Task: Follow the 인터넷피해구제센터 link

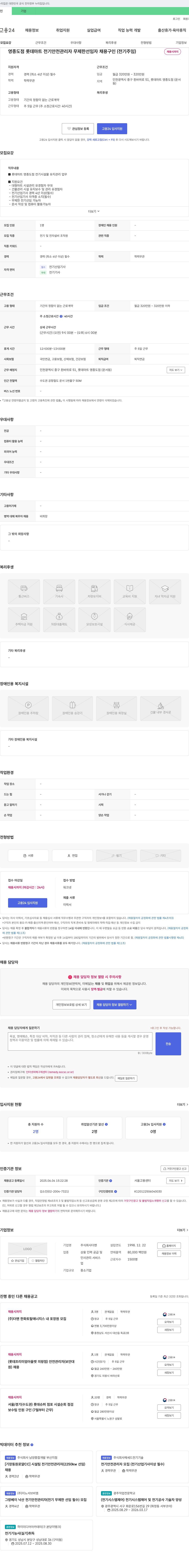Action: 50,1072
